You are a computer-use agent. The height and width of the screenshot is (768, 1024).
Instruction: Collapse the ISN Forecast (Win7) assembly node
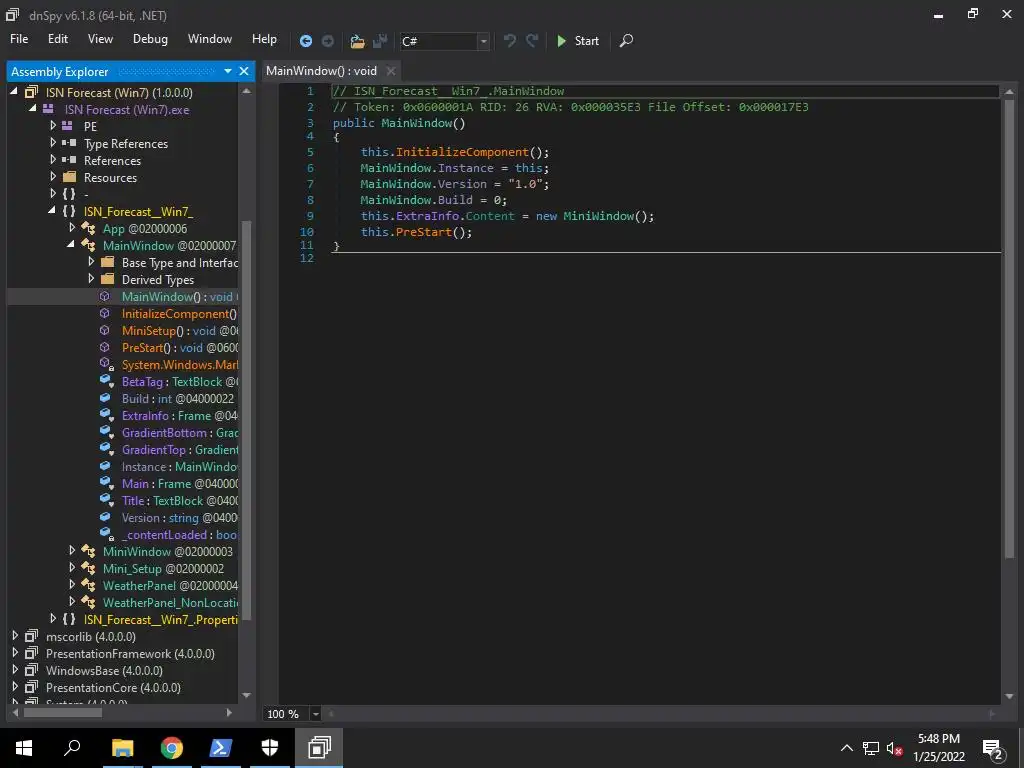click(14, 92)
